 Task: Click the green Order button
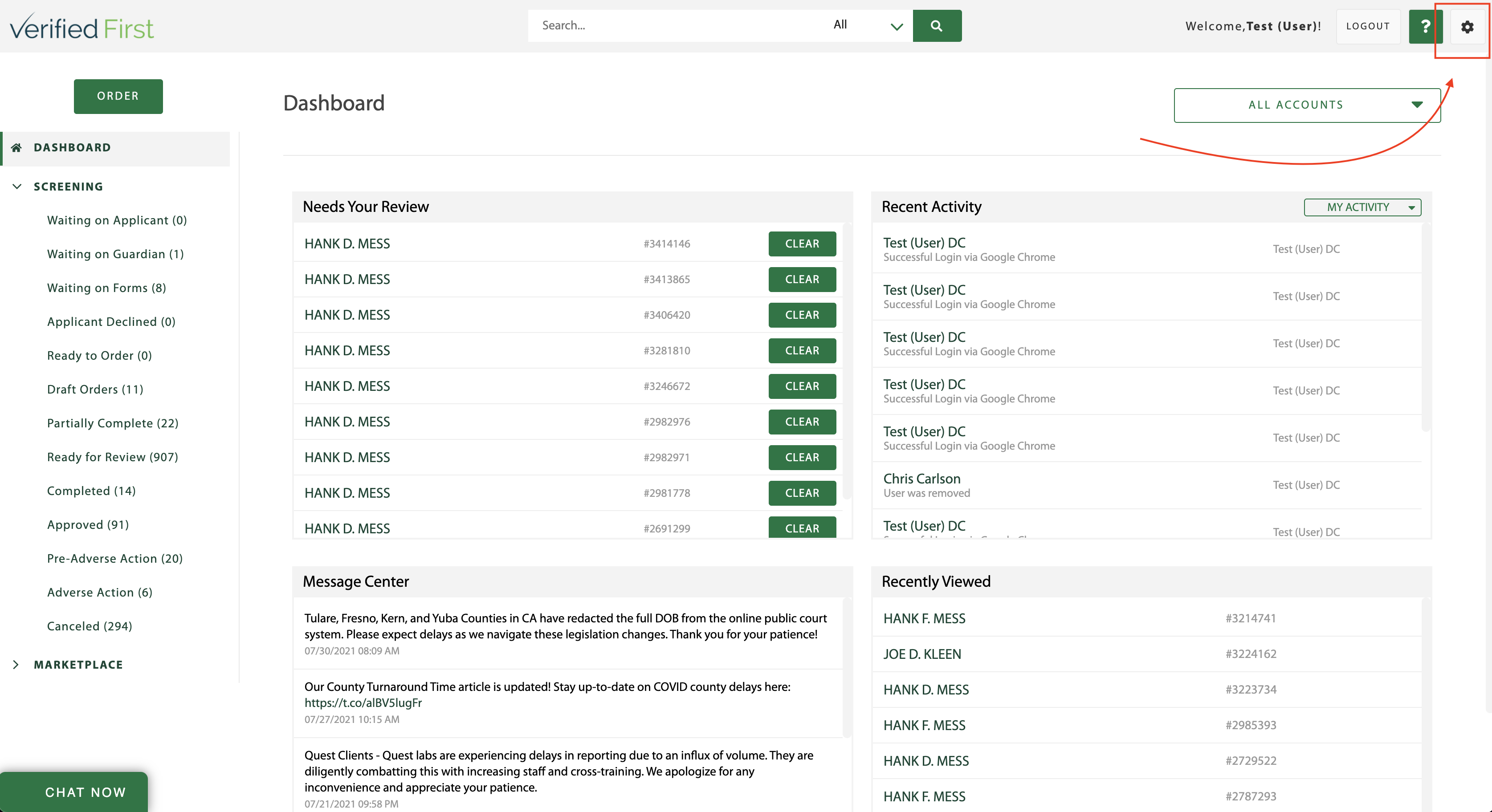pos(118,96)
